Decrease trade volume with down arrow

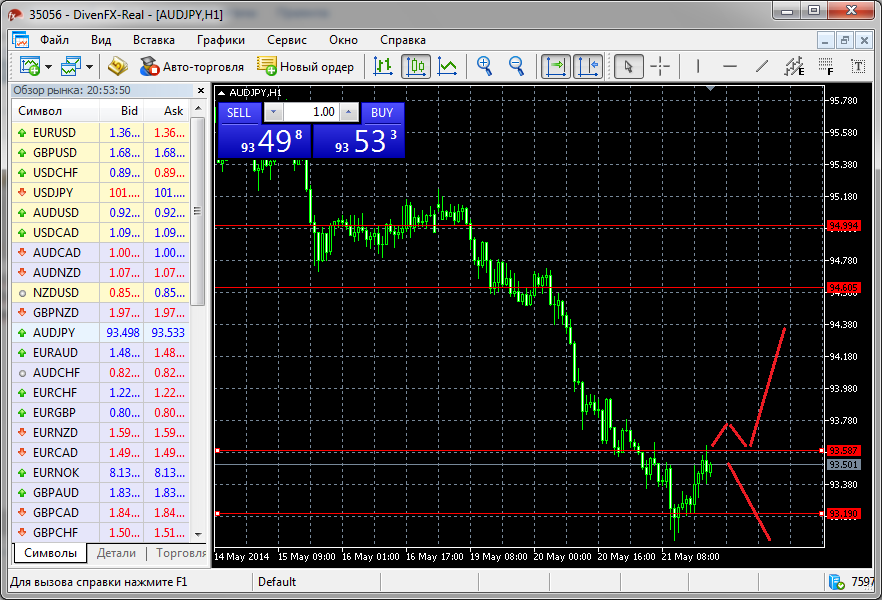(x=274, y=112)
